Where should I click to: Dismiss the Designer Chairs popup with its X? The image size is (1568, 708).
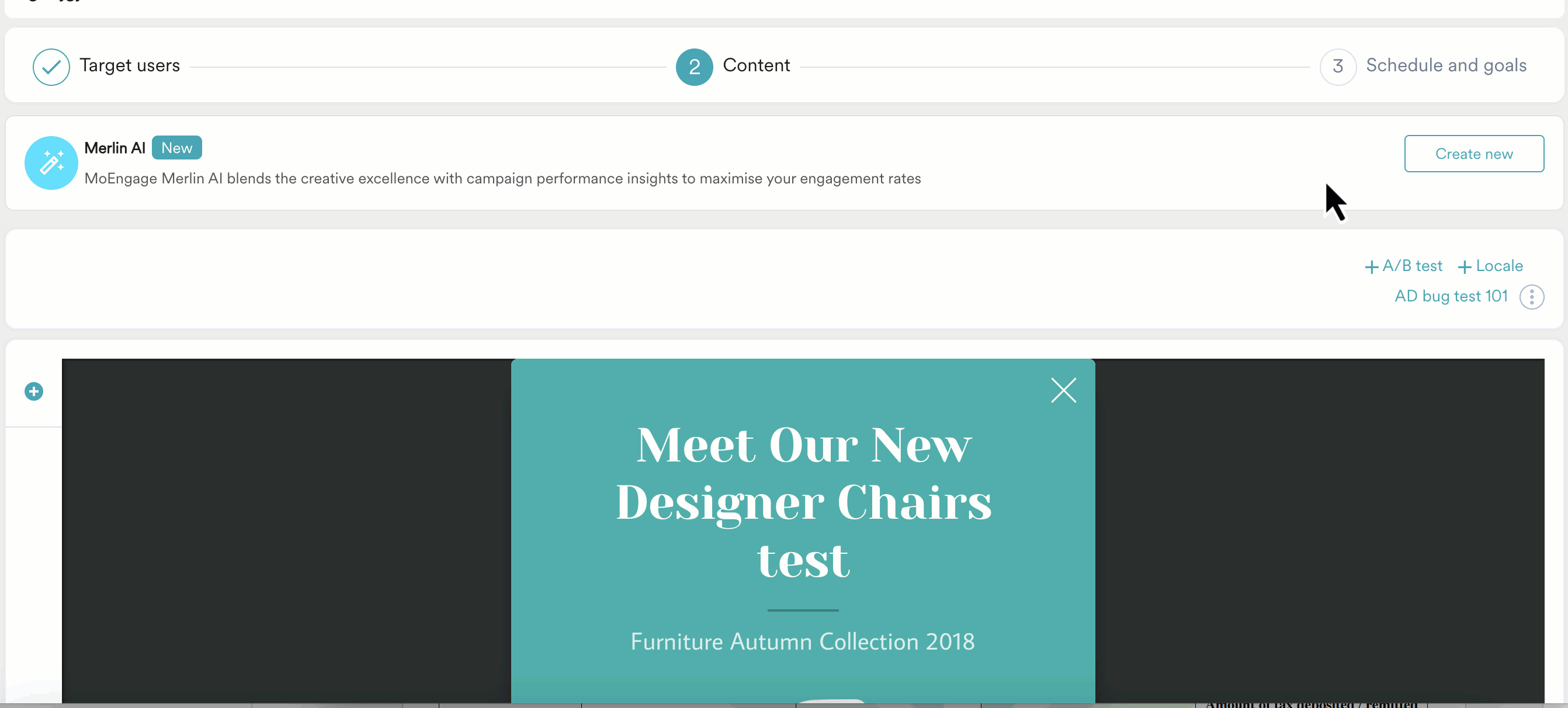1063,390
